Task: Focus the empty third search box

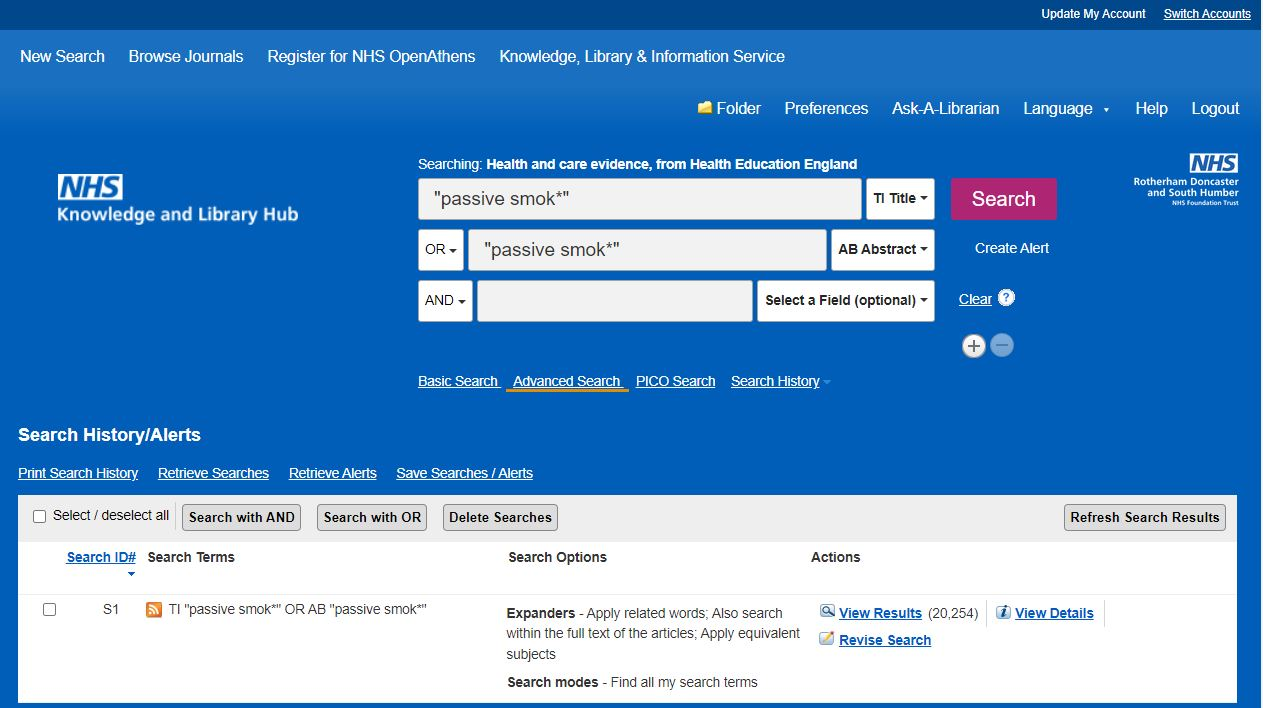Action: pos(615,301)
